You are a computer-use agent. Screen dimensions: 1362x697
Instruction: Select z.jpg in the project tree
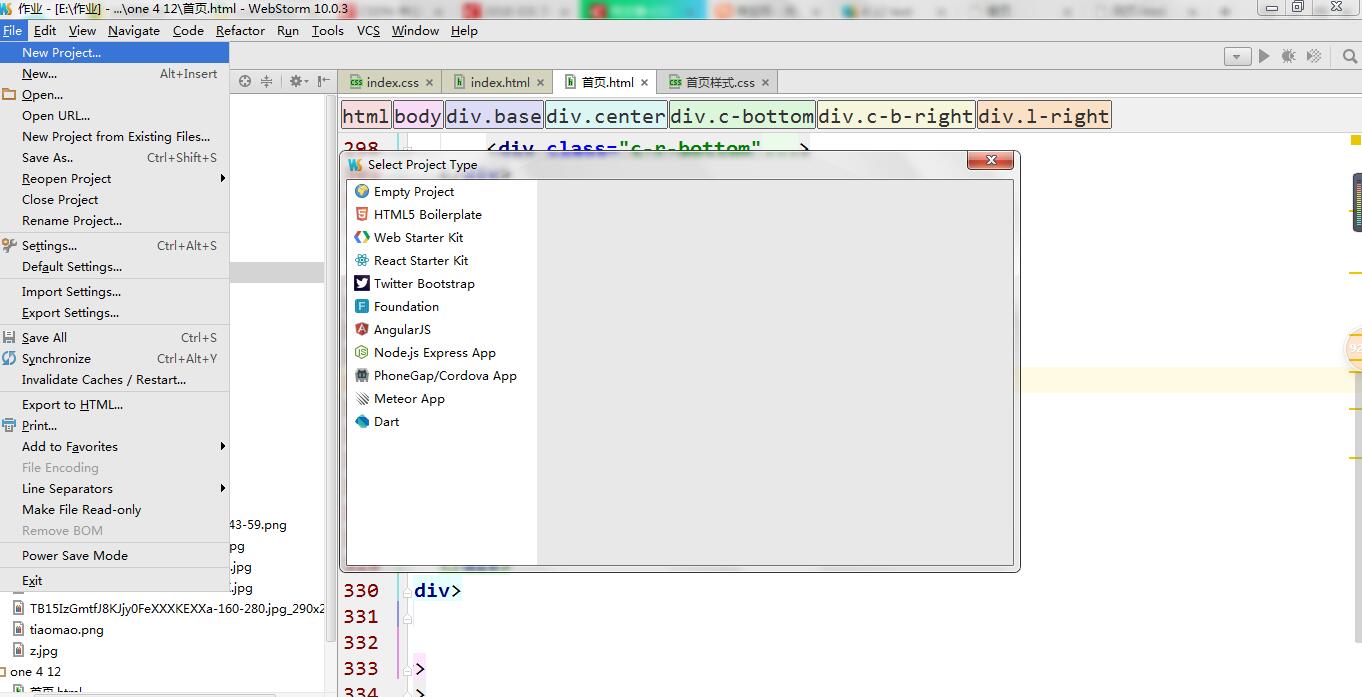tap(43, 650)
